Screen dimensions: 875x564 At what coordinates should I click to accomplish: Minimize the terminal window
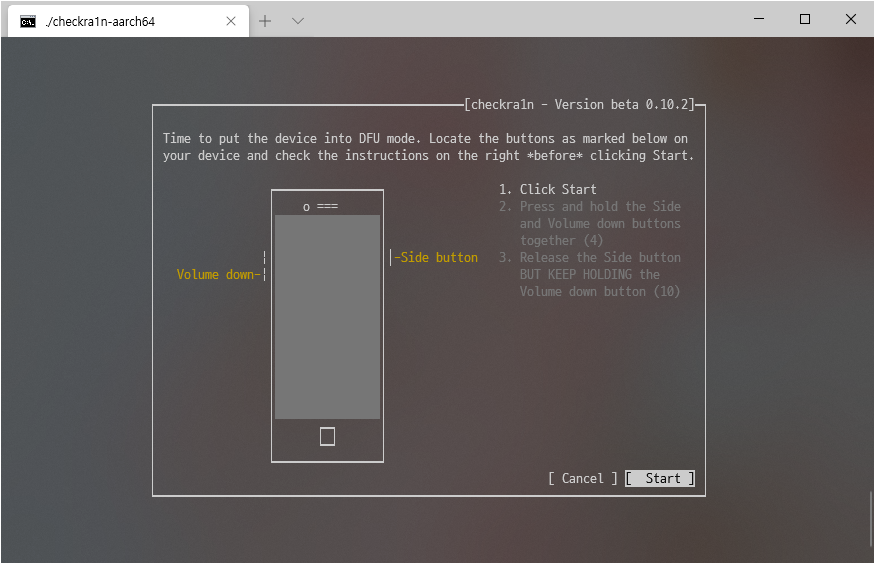click(x=759, y=19)
